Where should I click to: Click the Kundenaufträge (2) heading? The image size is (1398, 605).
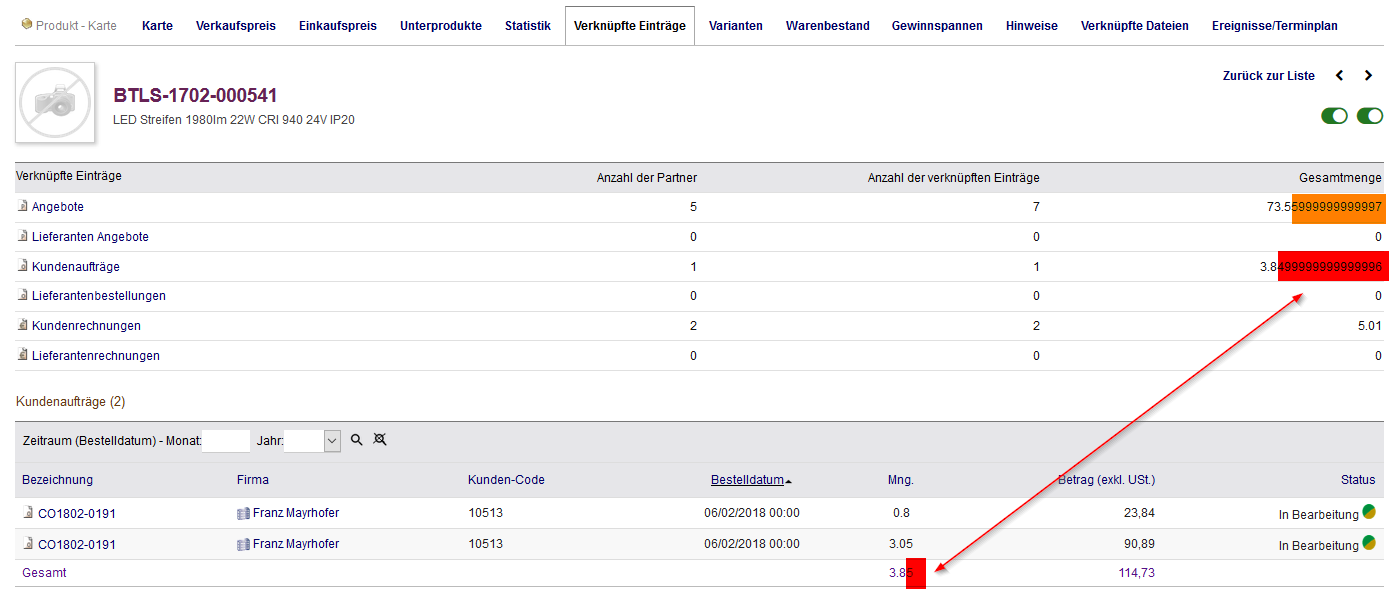[71, 402]
